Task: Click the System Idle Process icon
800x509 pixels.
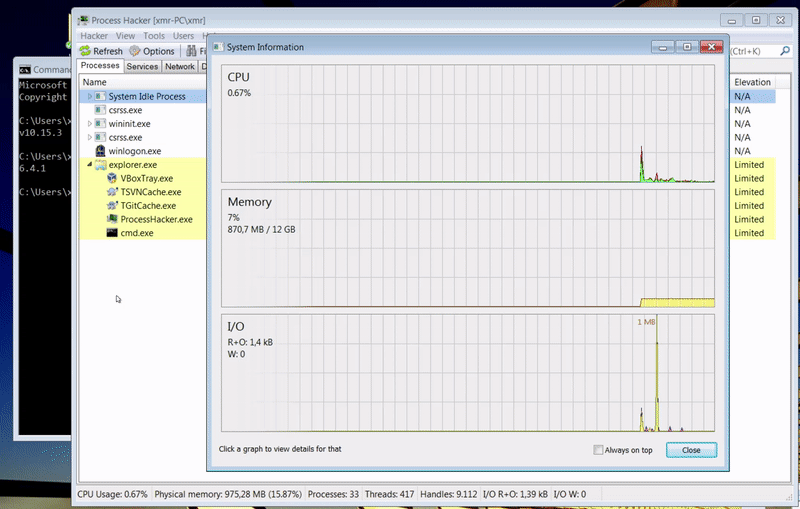Action: 101,96
